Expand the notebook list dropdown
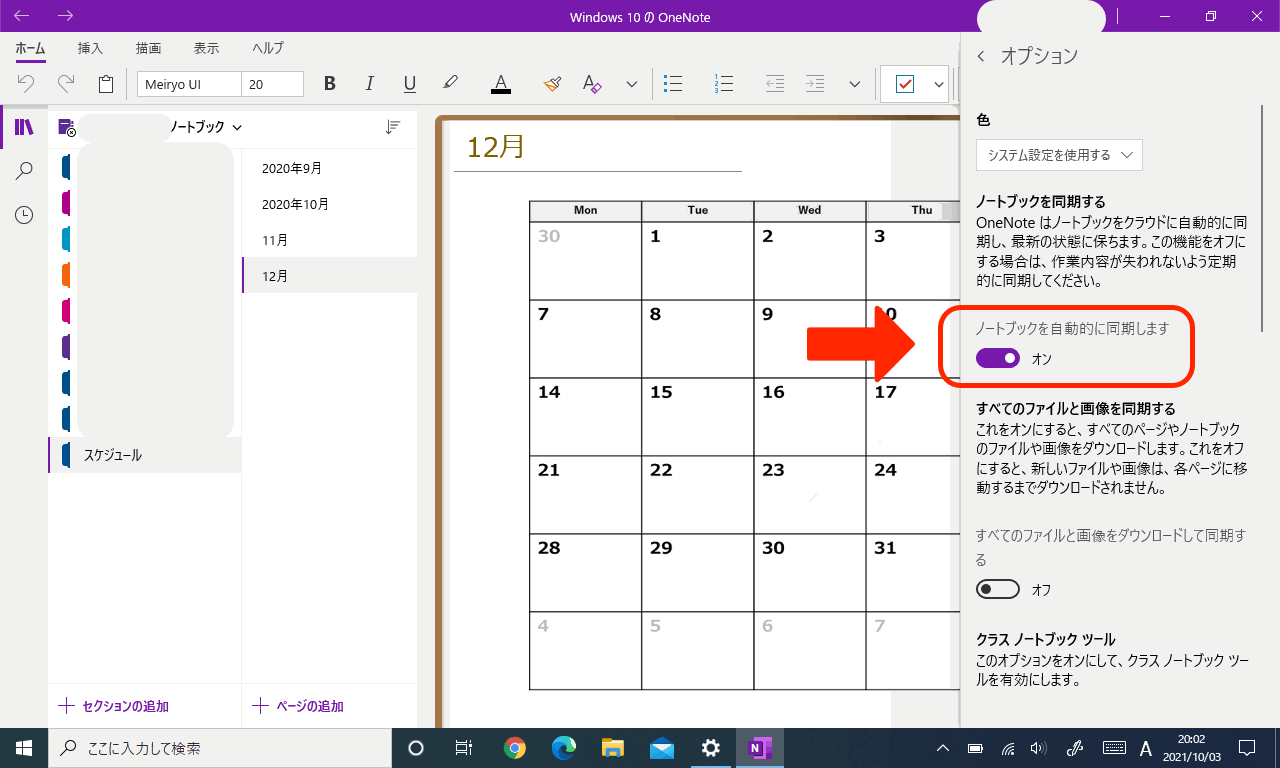 [x=237, y=127]
